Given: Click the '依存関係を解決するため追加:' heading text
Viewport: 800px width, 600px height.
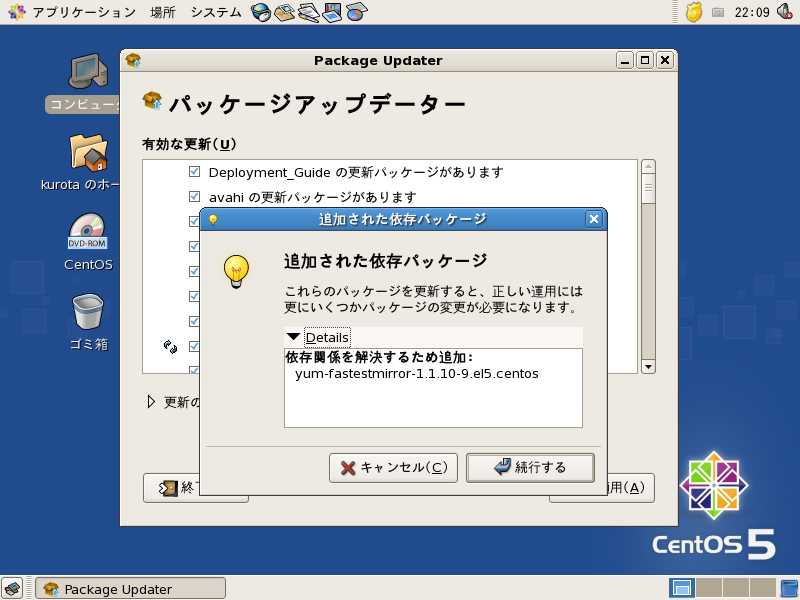Looking at the screenshot, I should (380, 357).
